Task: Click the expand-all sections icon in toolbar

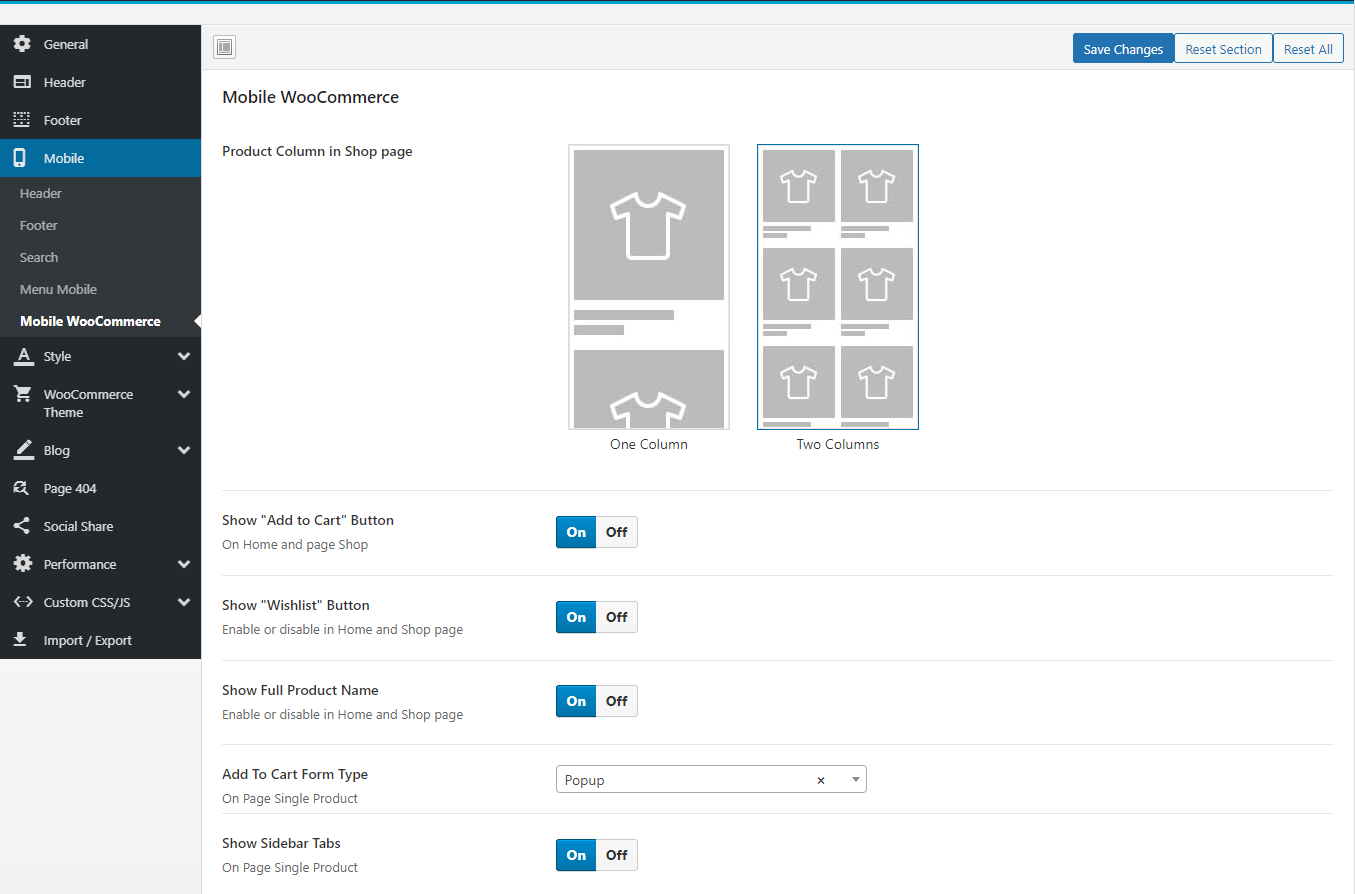Action: tap(225, 47)
